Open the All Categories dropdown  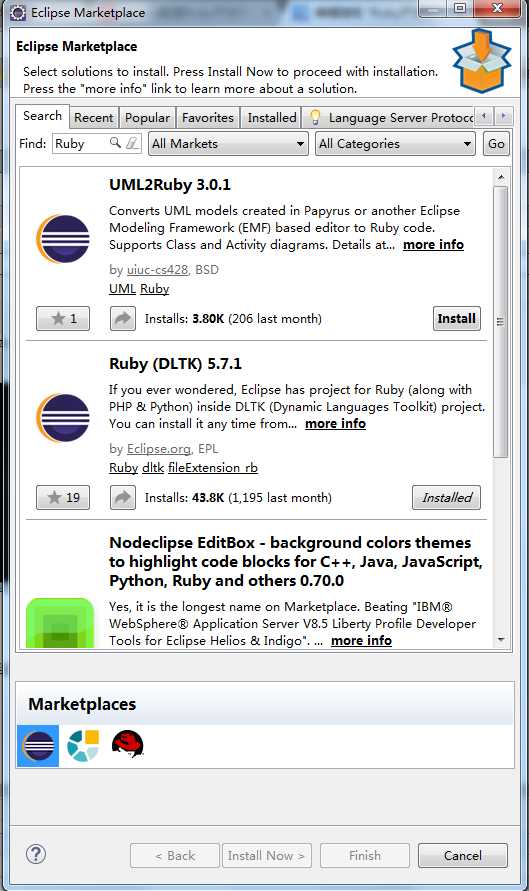point(395,144)
